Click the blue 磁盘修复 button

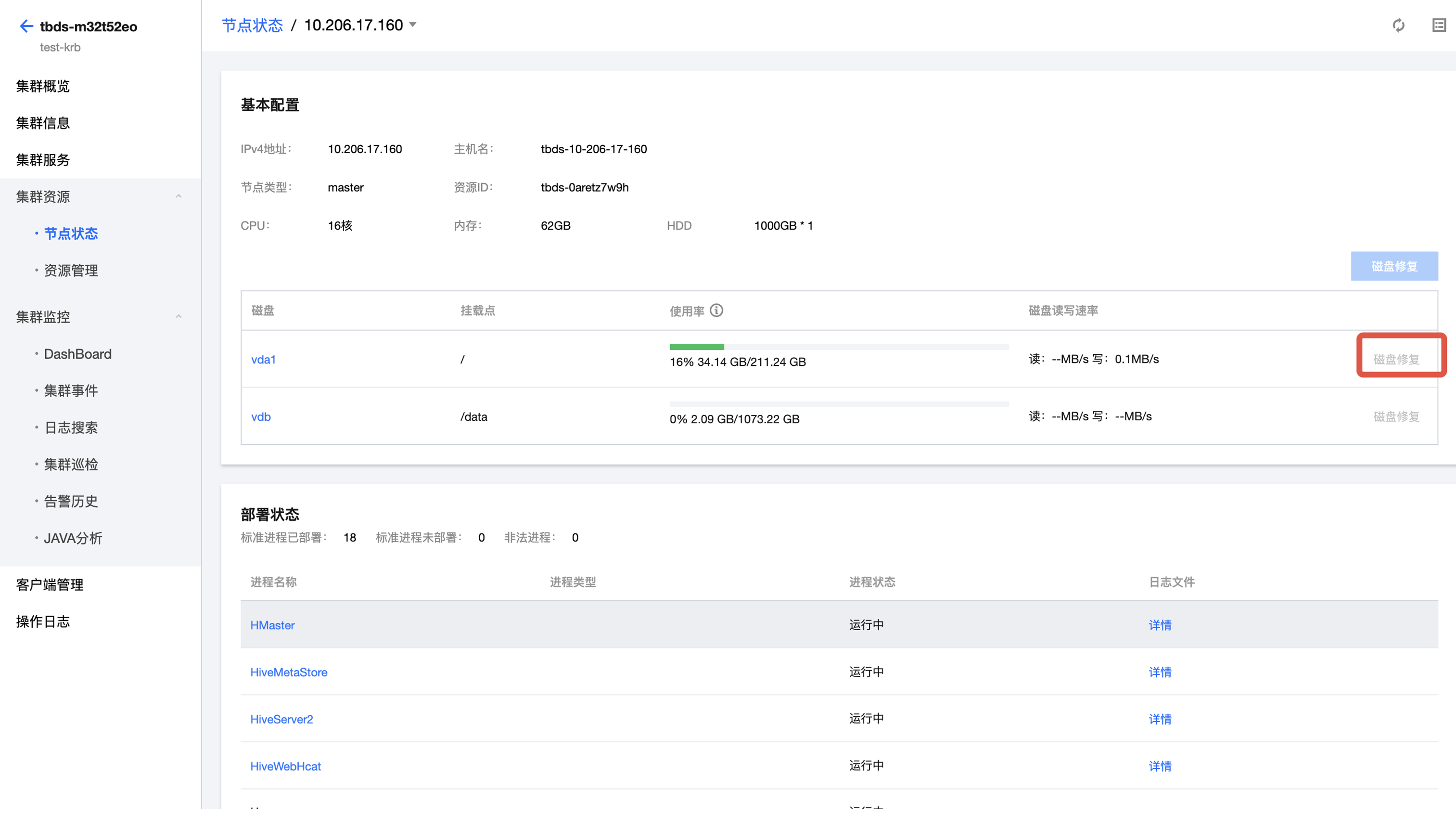tap(1394, 266)
